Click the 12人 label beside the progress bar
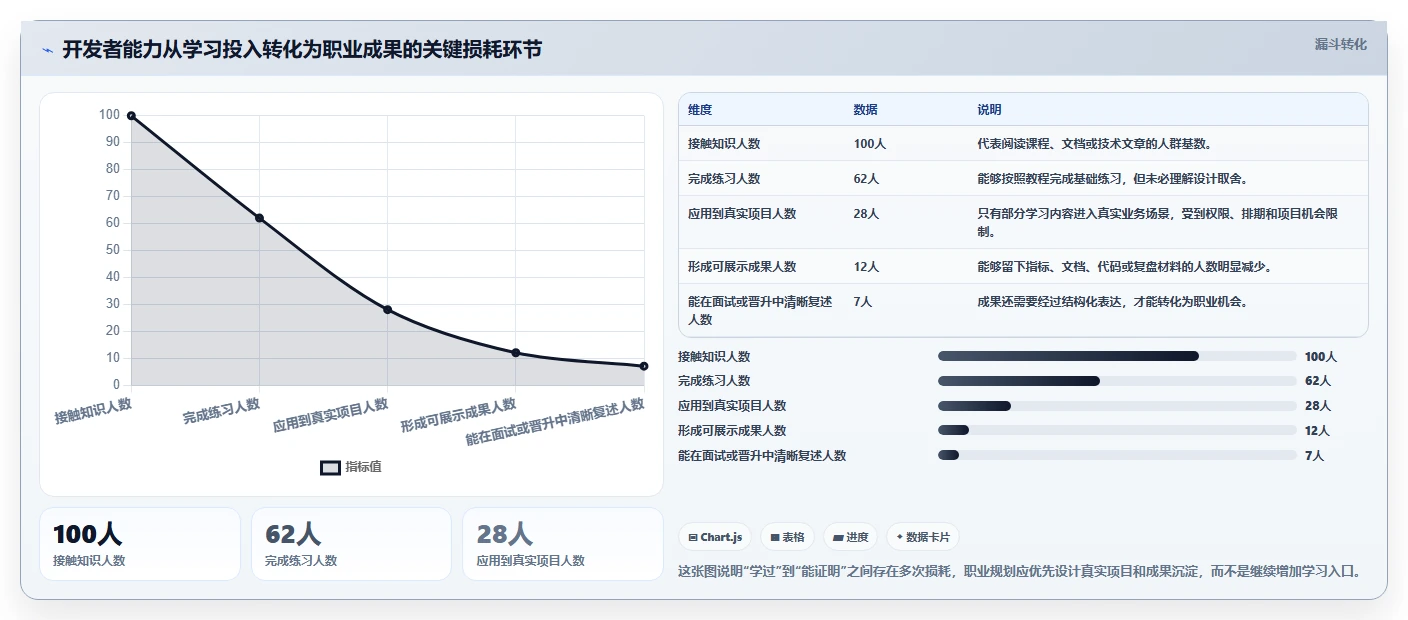Image resolution: width=1408 pixels, height=620 pixels. coord(1318,431)
